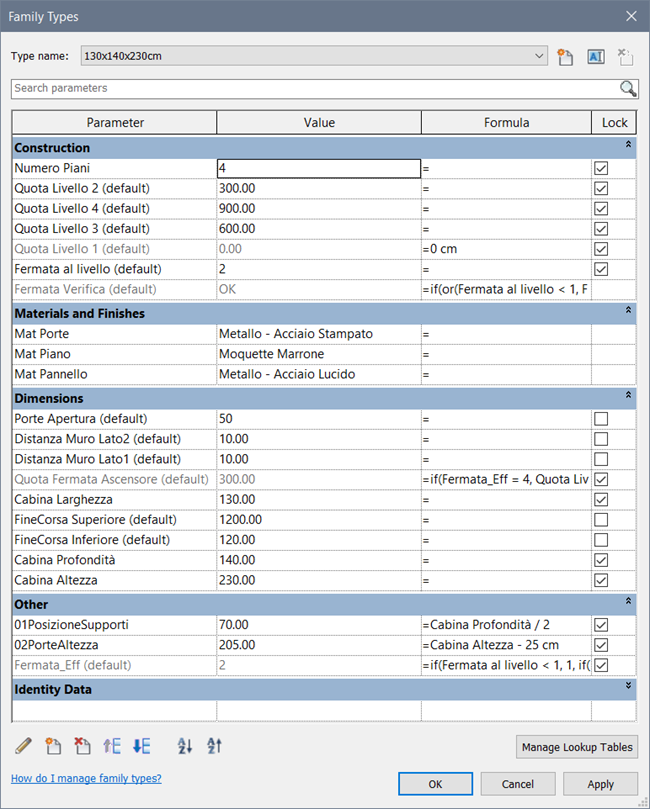Select the Cabina Larghezza parameter name

[115, 499]
